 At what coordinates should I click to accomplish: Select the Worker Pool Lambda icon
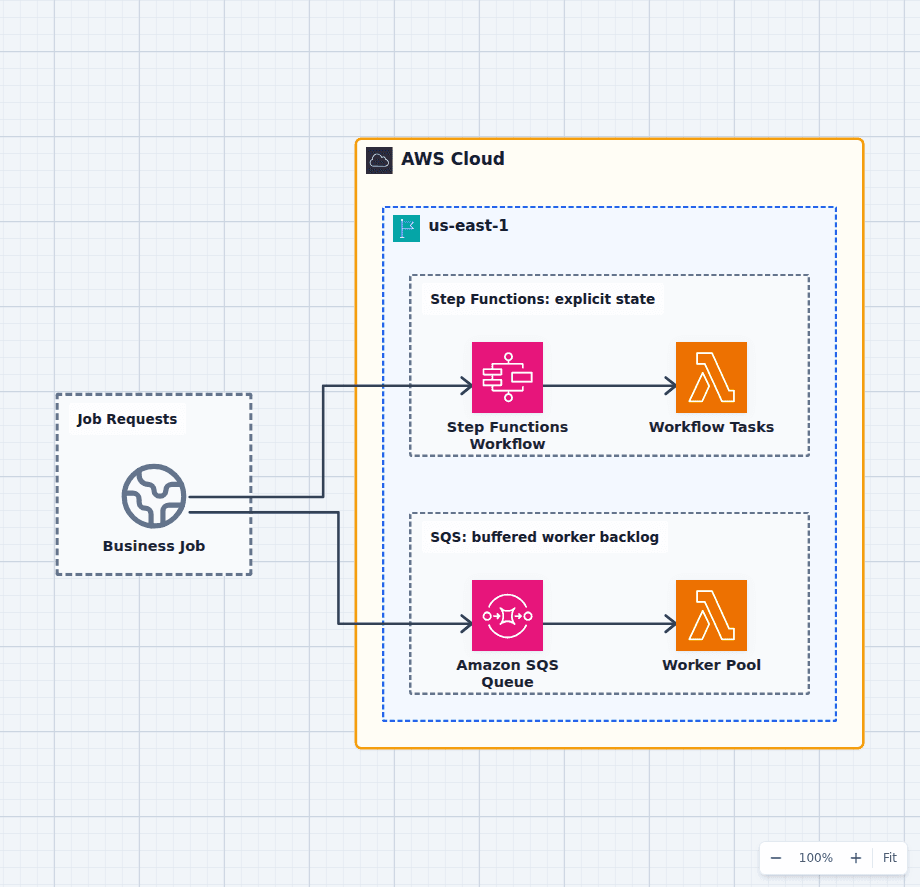(x=711, y=615)
